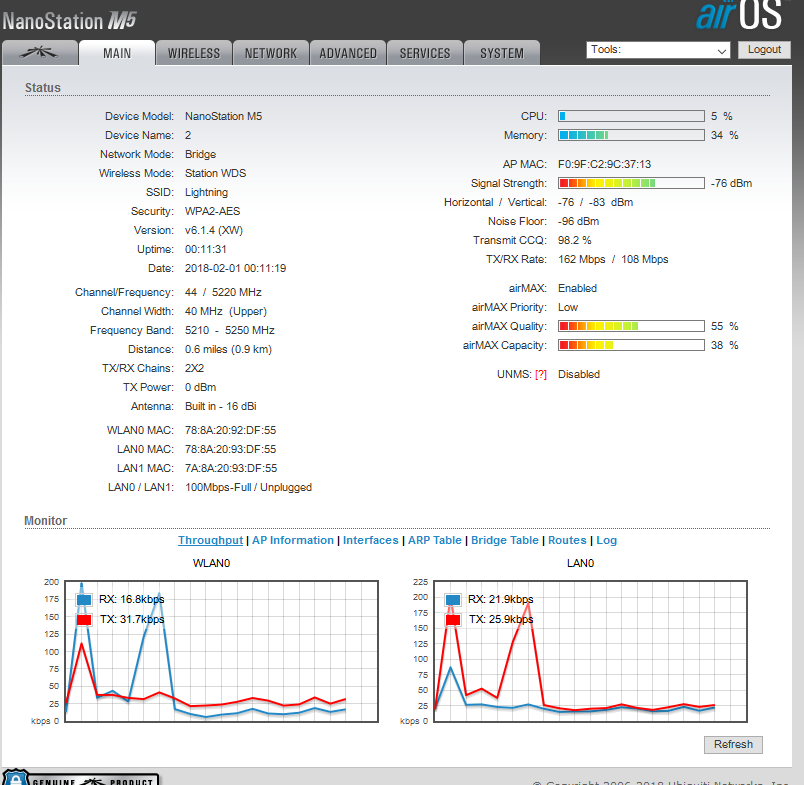This screenshot has width=804, height=785.
Task: Click the Genuine Product badge
Action: click(x=81, y=778)
